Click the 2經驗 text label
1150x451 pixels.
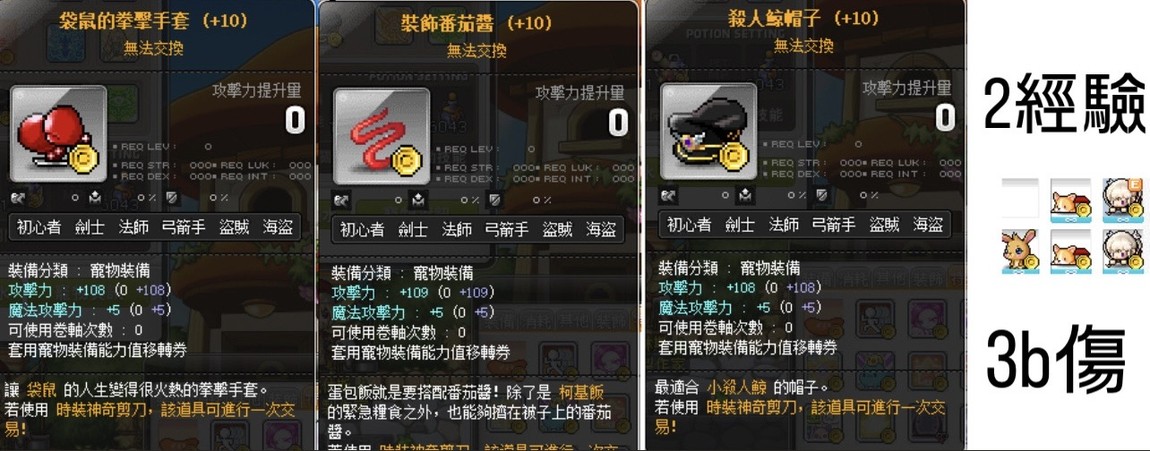(x=1064, y=103)
